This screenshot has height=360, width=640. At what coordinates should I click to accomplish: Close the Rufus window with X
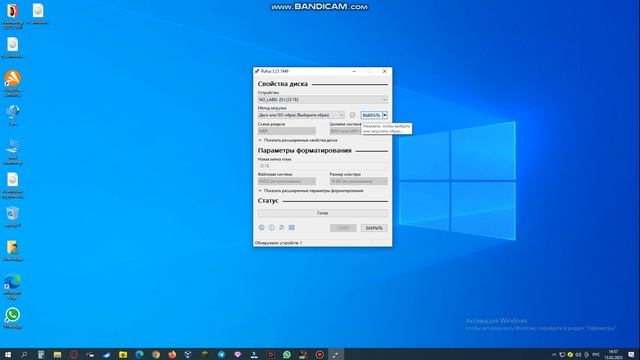[x=384, y=71]
